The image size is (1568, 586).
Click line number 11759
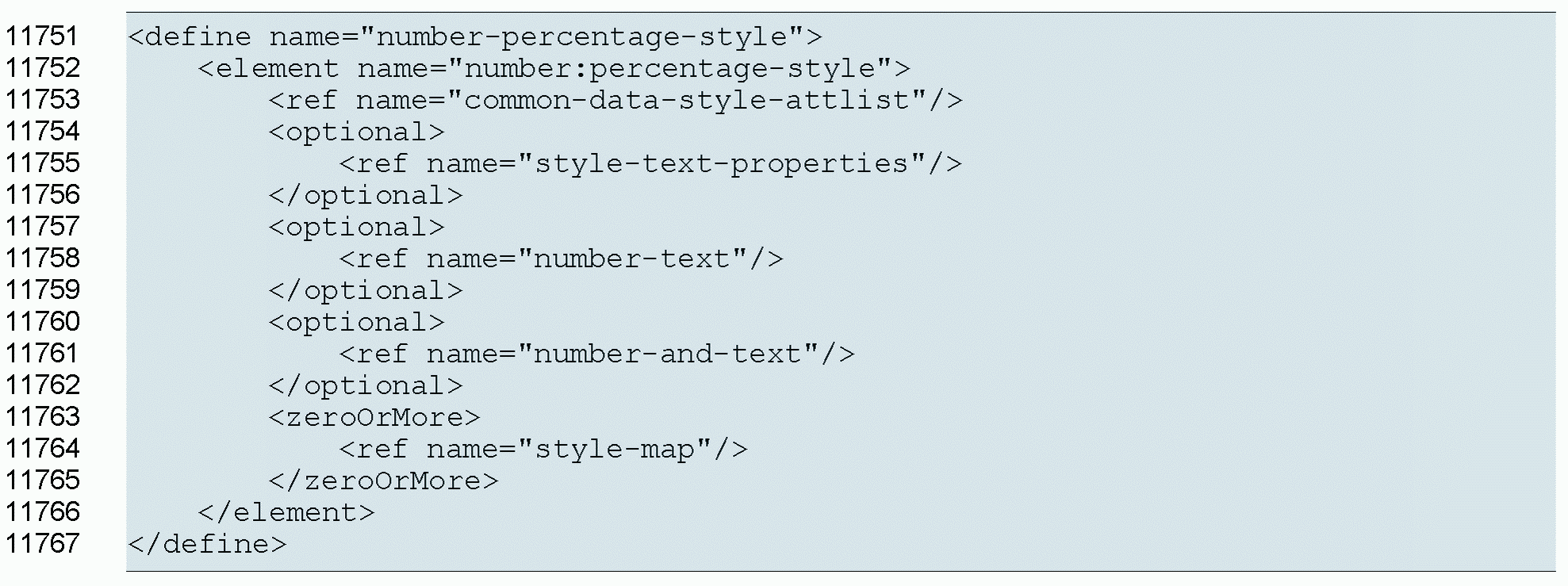(x=43, y=290)
